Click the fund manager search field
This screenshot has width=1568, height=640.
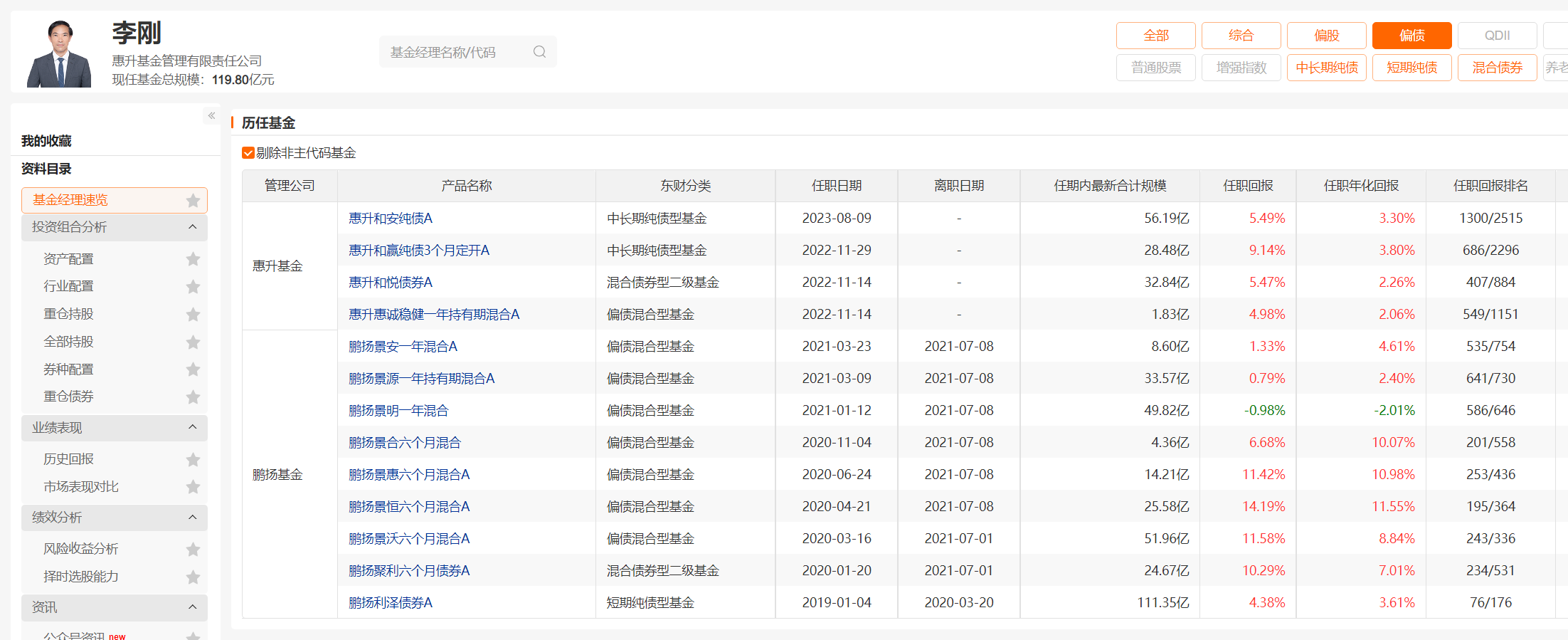pos(455,52)
